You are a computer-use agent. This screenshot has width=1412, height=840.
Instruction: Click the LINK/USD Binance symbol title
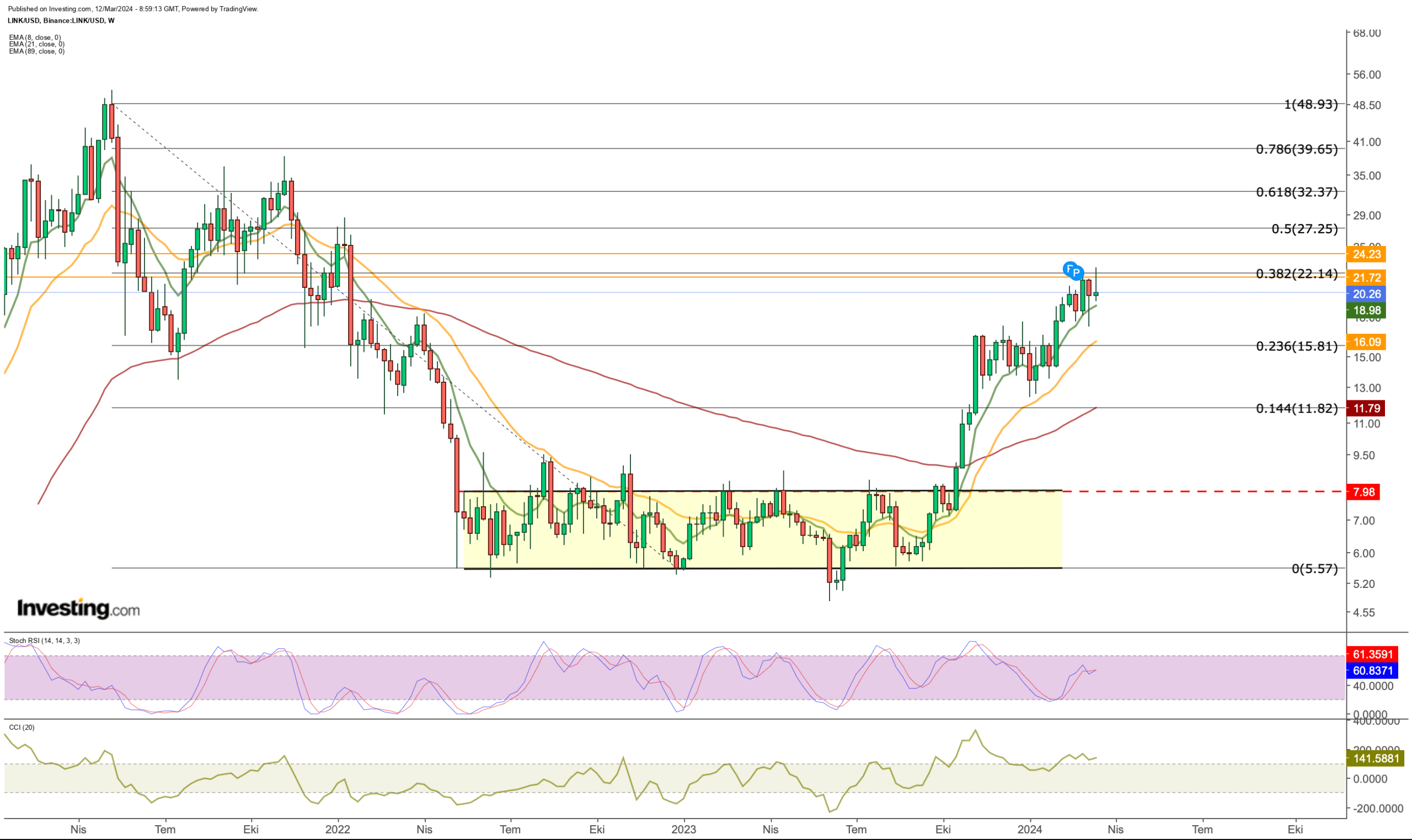click(61, 20)
